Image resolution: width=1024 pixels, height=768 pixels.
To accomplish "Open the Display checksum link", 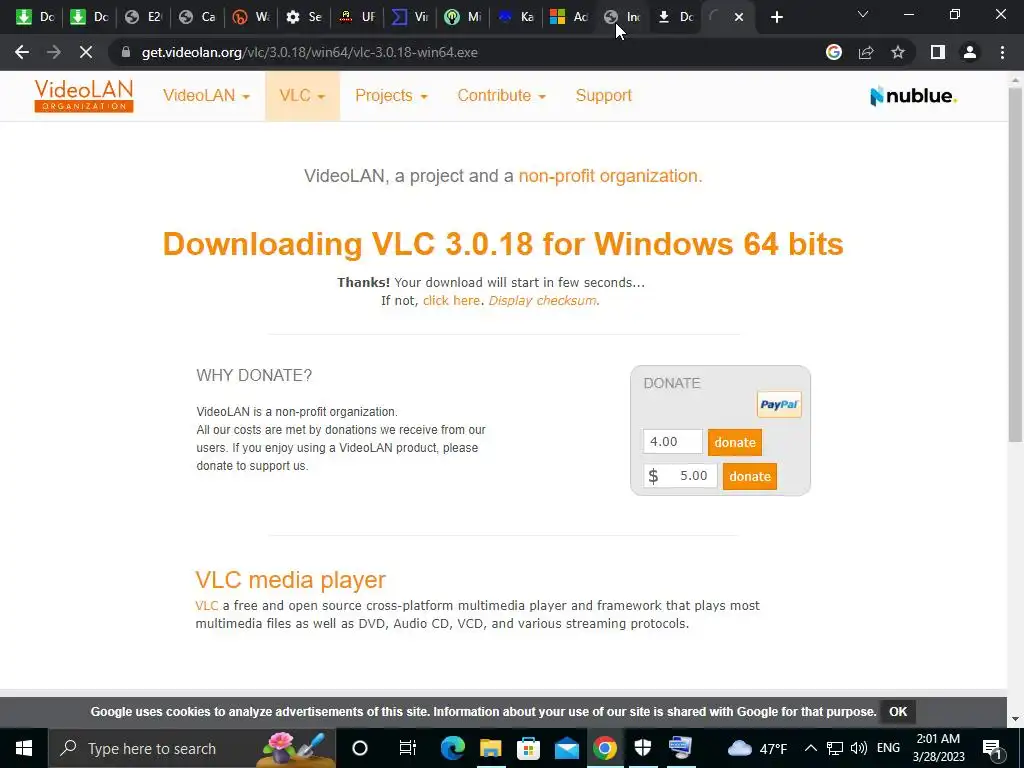I will (x=542, y=300).
